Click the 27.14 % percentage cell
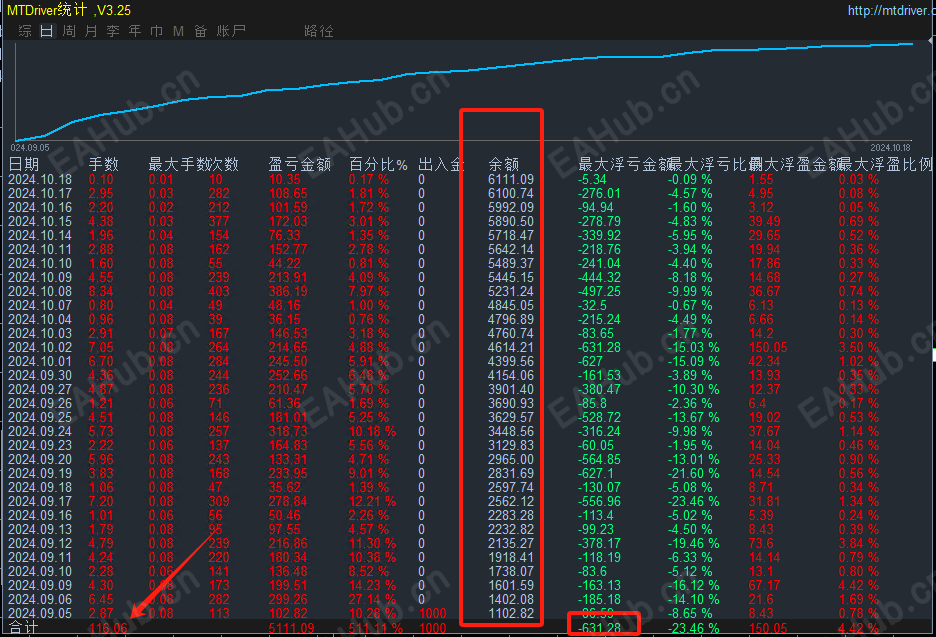The height and width of the screenshot is (637, 936). click(372, 599)
